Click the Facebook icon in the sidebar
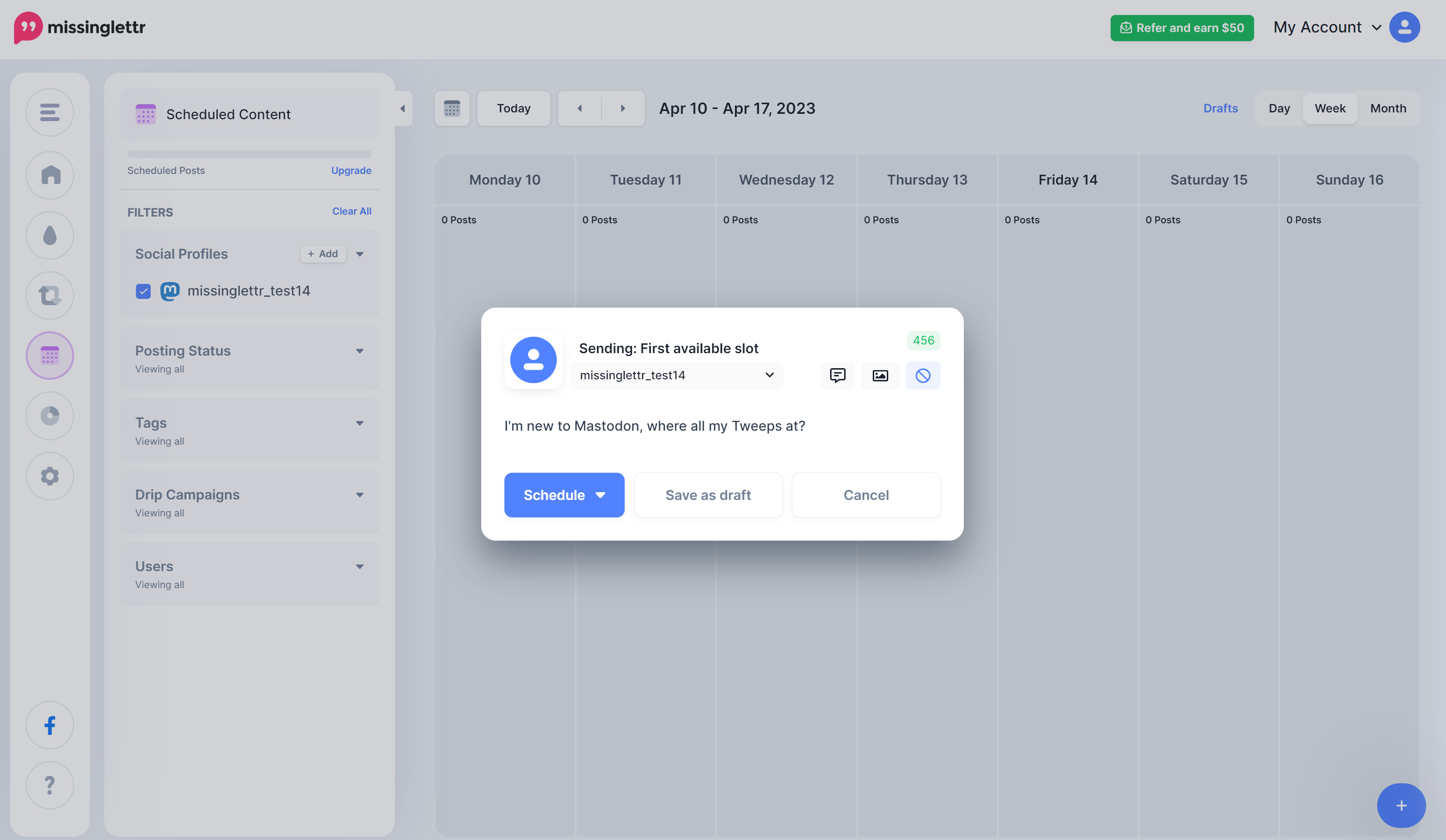The width and height of the screenshot is (1446, 840). (50, 725)
